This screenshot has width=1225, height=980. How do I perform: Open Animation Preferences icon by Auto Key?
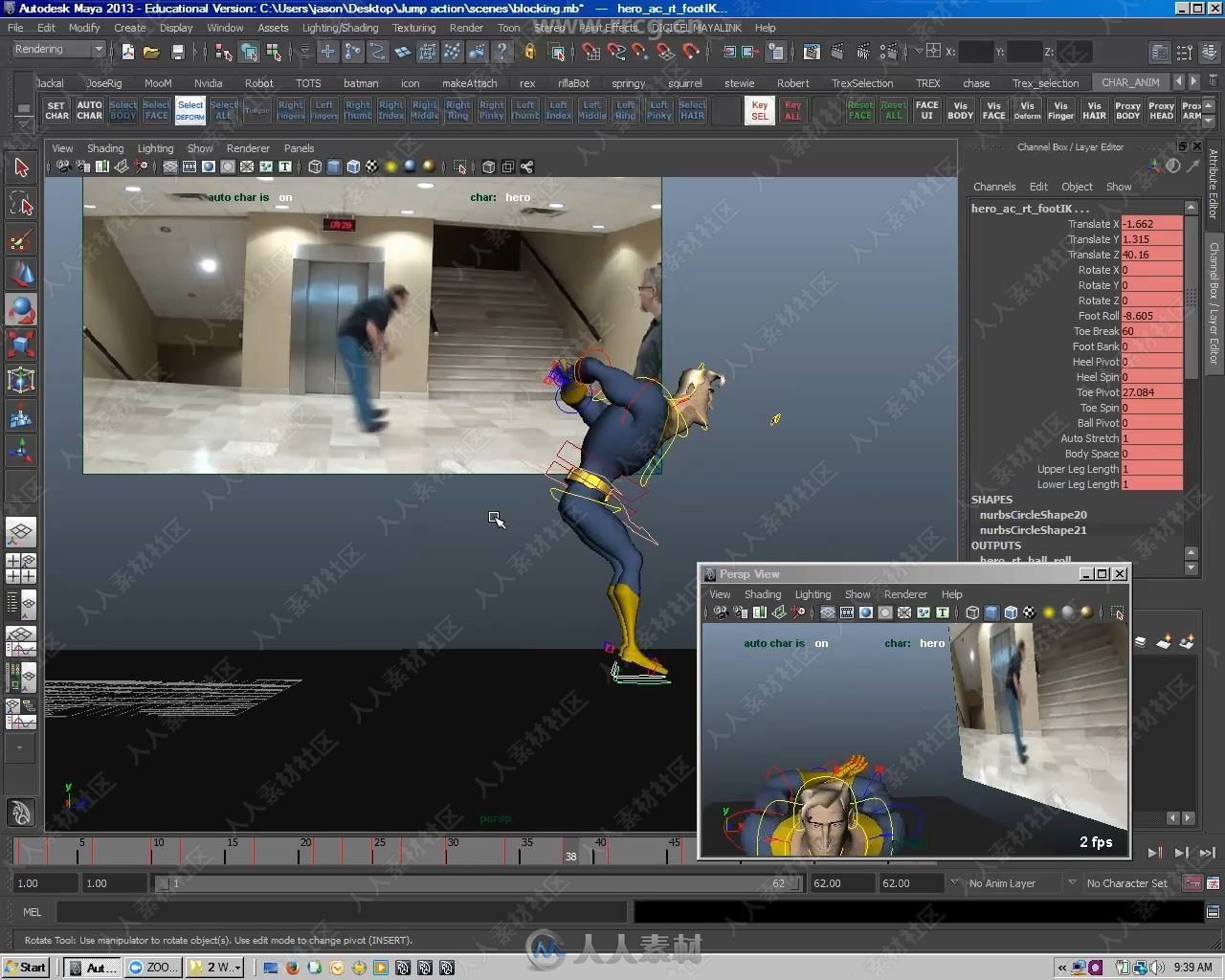point(1213,883)
